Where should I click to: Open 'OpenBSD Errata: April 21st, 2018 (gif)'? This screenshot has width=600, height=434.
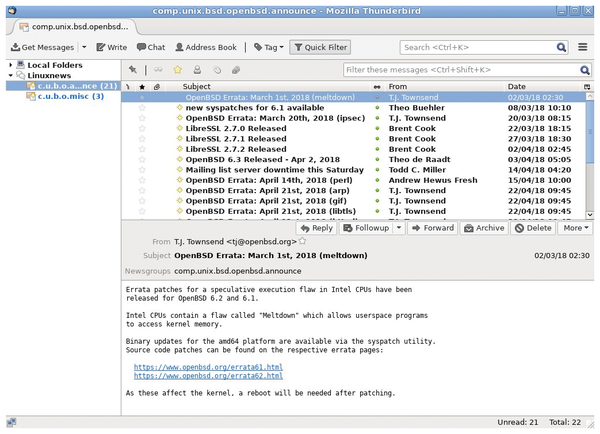click(x=266, y=201)
